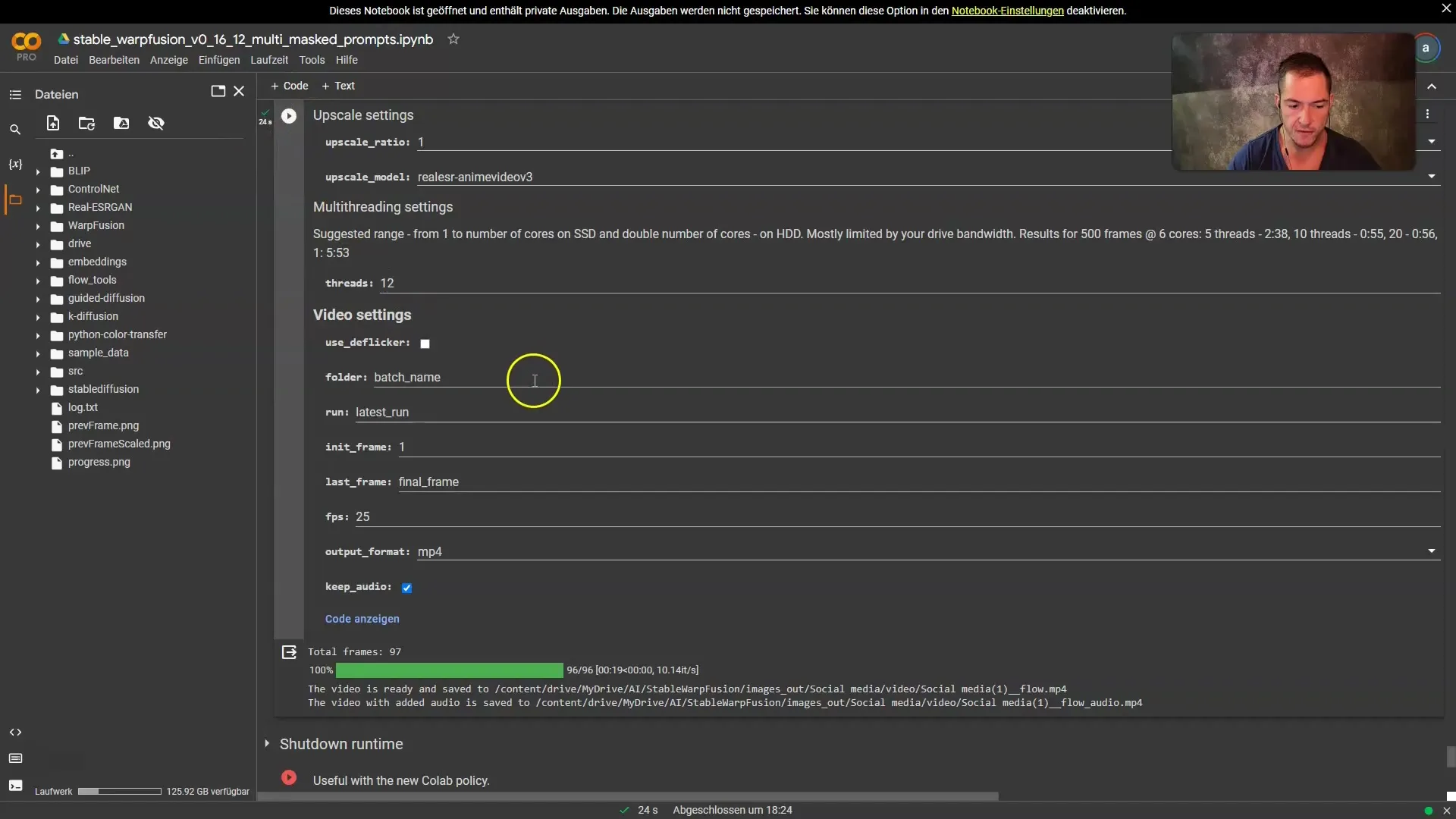Toggle the use_deflicker checkbox

point(425,344)
